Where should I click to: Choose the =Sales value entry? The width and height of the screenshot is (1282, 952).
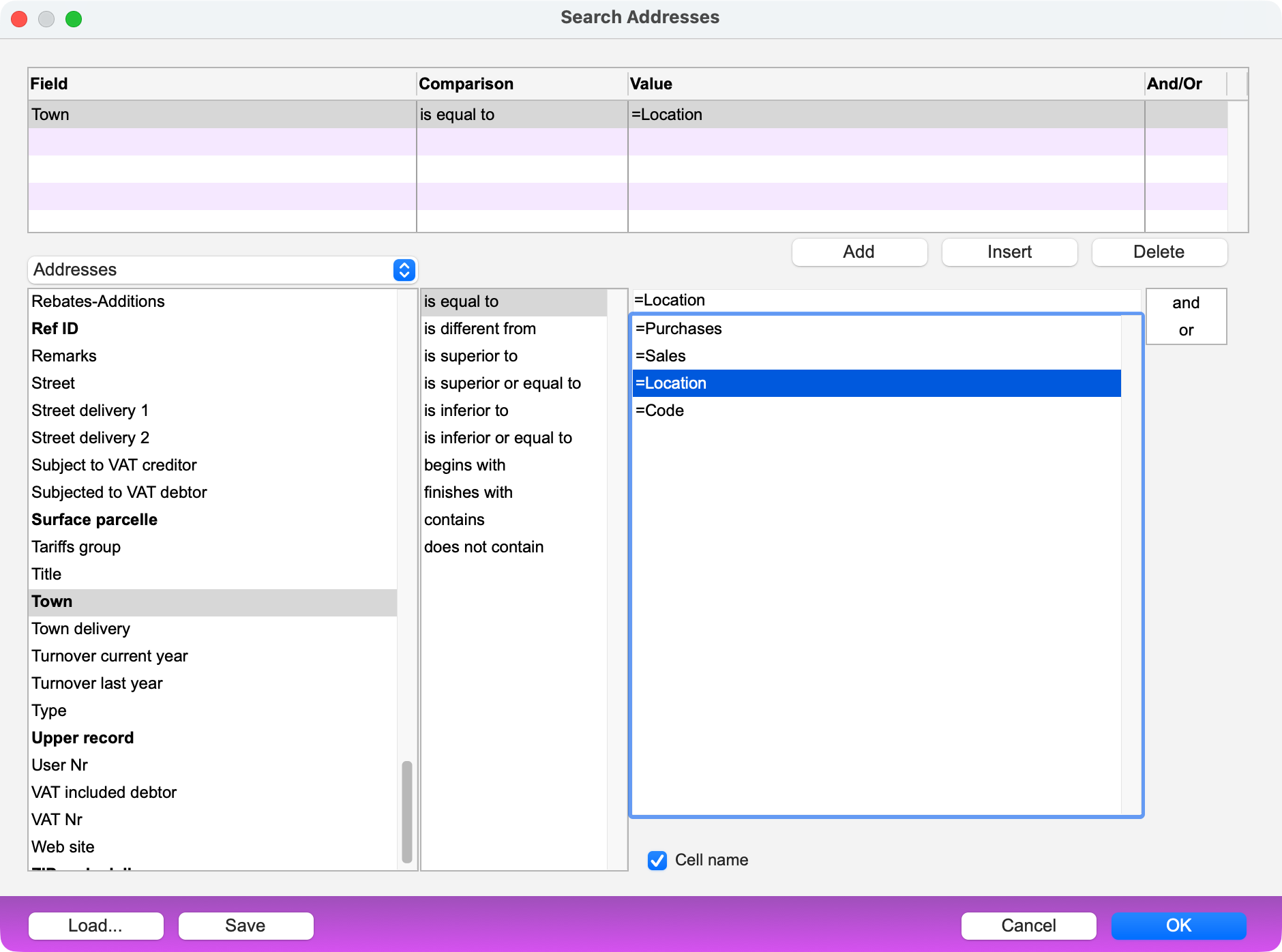click(660, 356)
